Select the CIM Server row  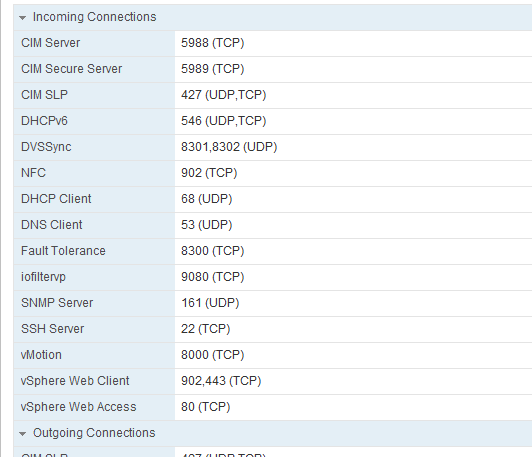click(273, 43)
